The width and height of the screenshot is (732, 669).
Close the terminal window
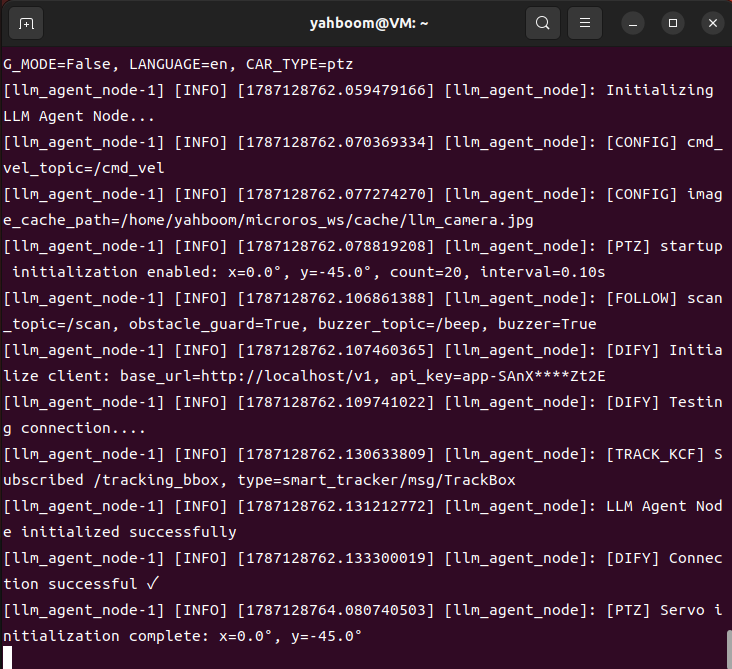point(713,23)
